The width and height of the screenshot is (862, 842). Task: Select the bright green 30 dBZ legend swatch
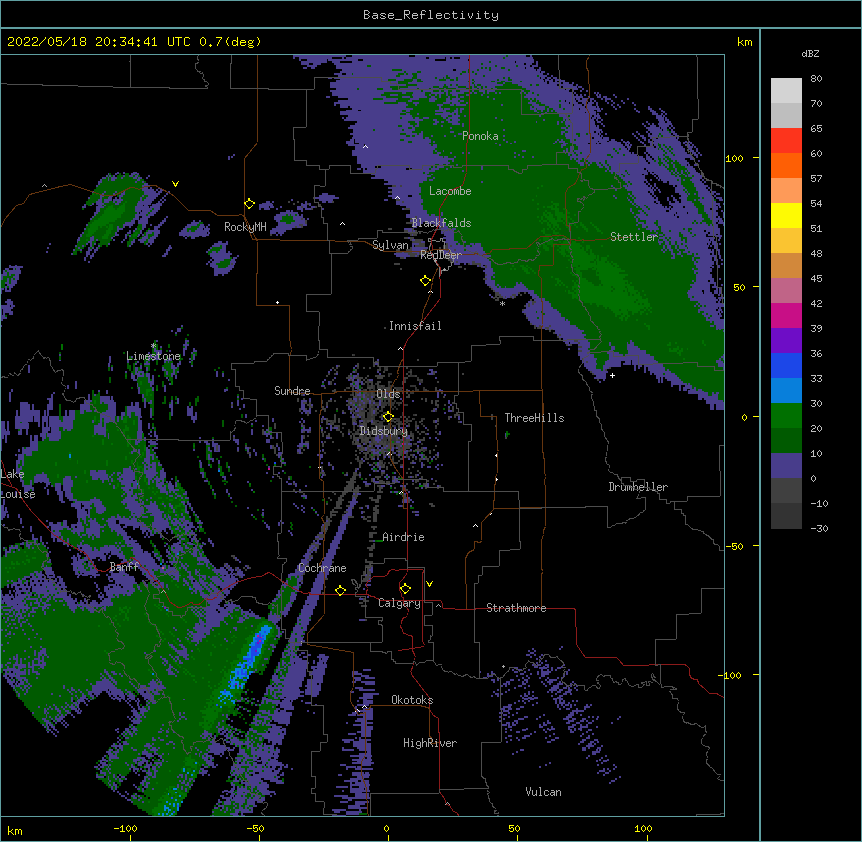[x=786, y=415]
